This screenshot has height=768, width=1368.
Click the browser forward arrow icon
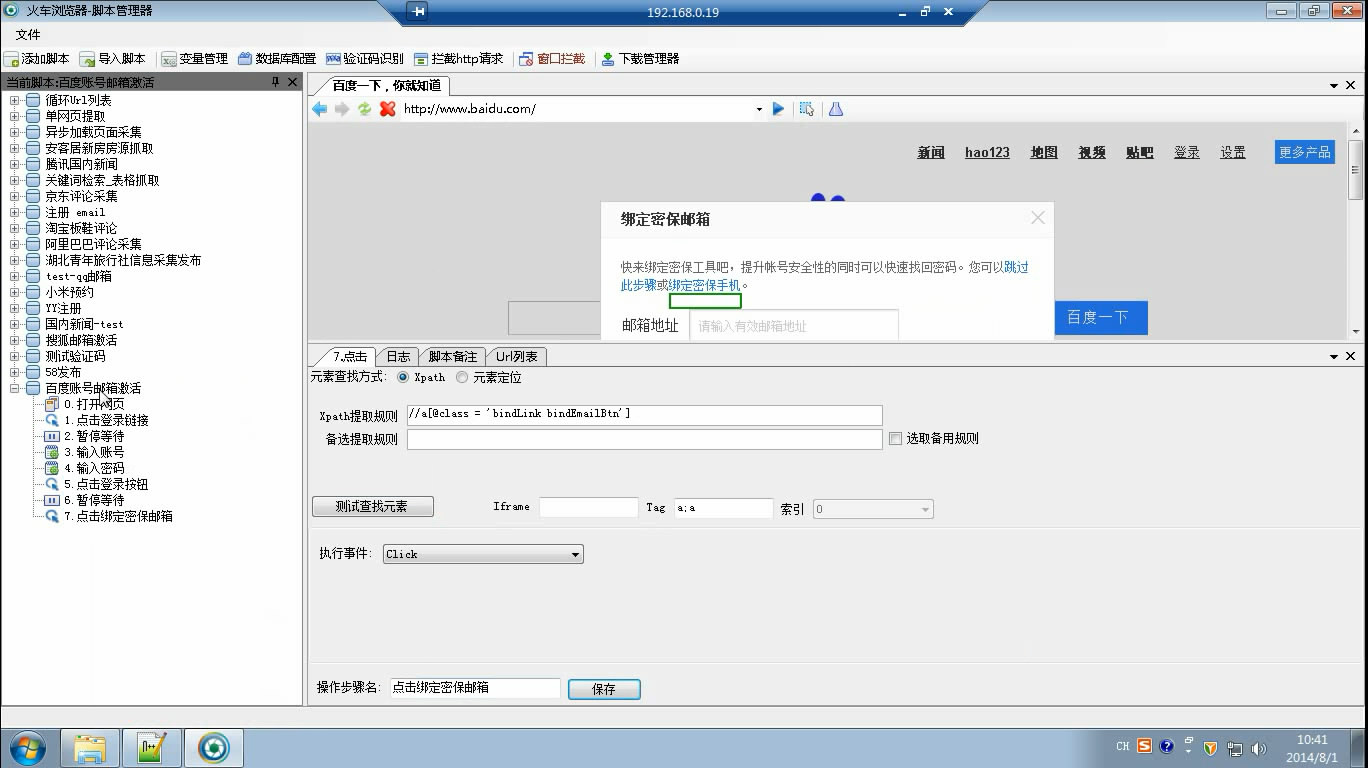point(342,109)
